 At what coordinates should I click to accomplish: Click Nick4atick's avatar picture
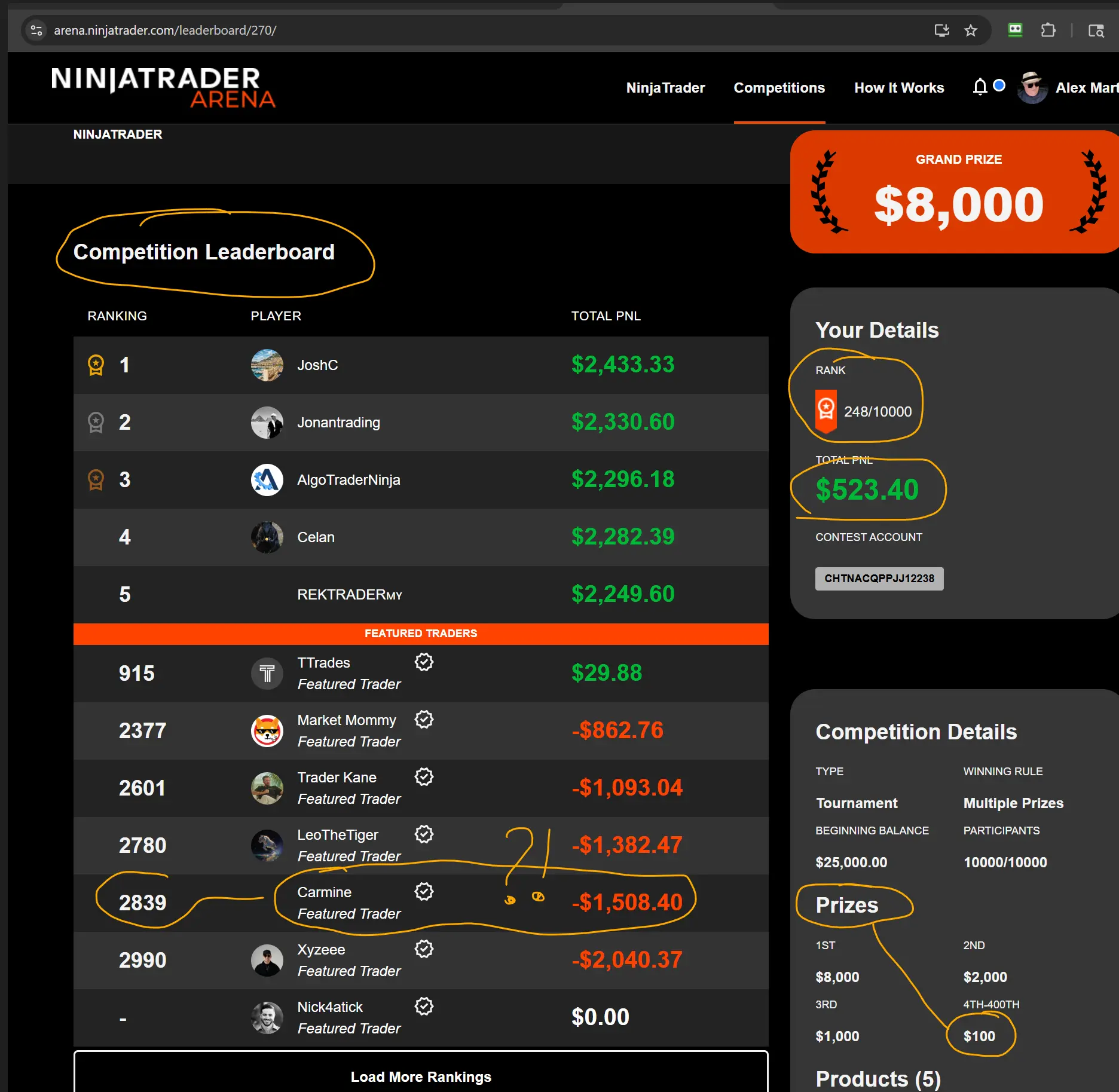267,1018
